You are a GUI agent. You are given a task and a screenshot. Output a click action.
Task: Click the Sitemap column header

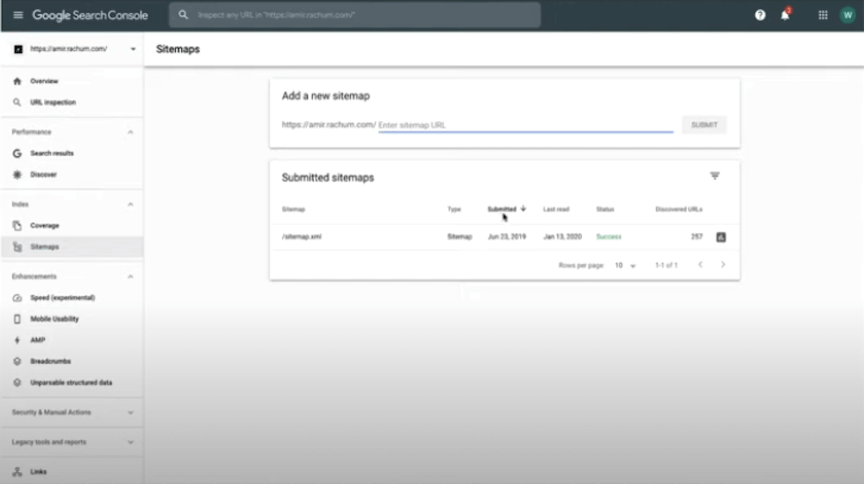pyautogui.click(x=293, y=209)
